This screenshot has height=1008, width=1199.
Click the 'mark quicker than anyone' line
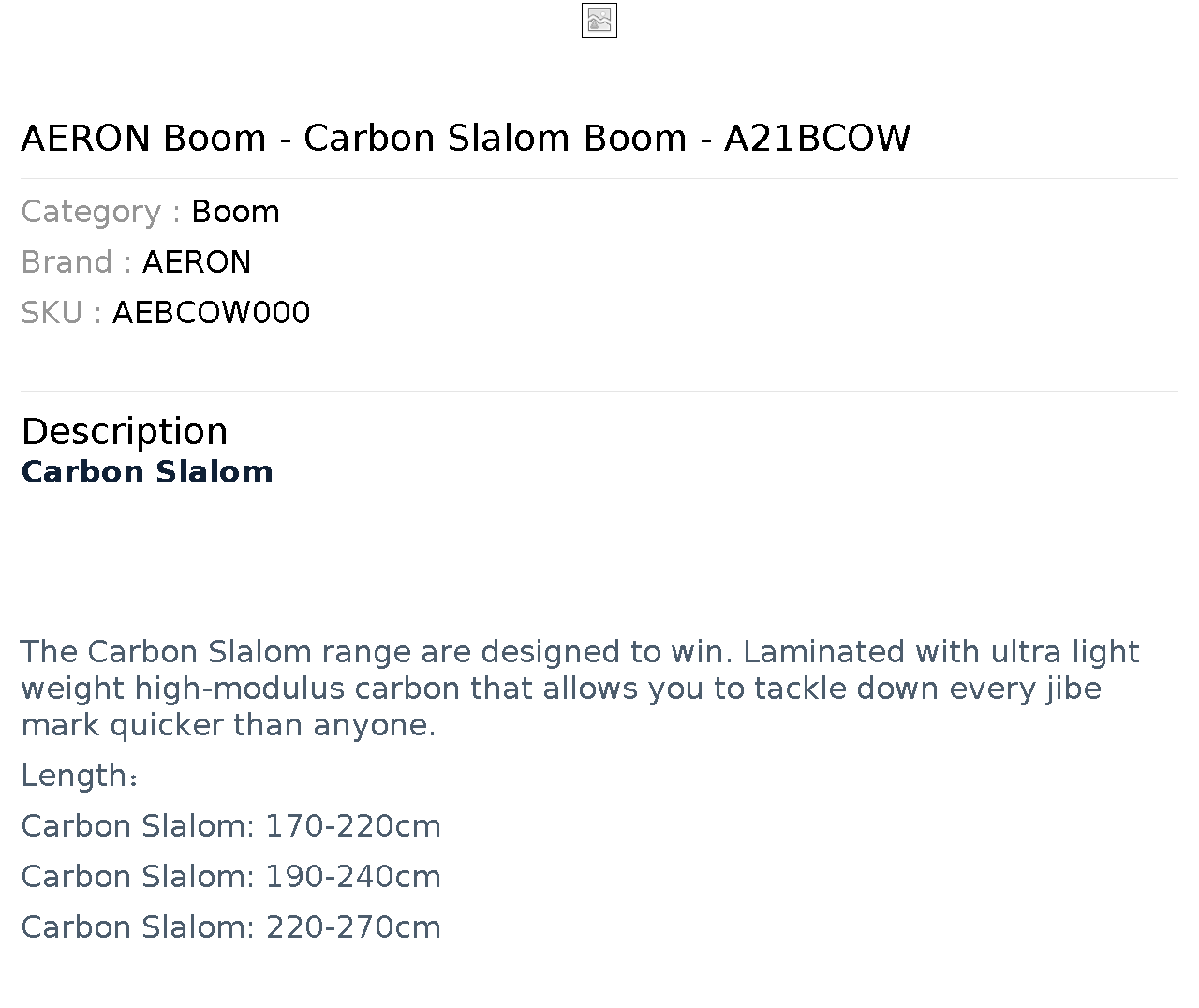pyautogui.click(x=229, y=725)
